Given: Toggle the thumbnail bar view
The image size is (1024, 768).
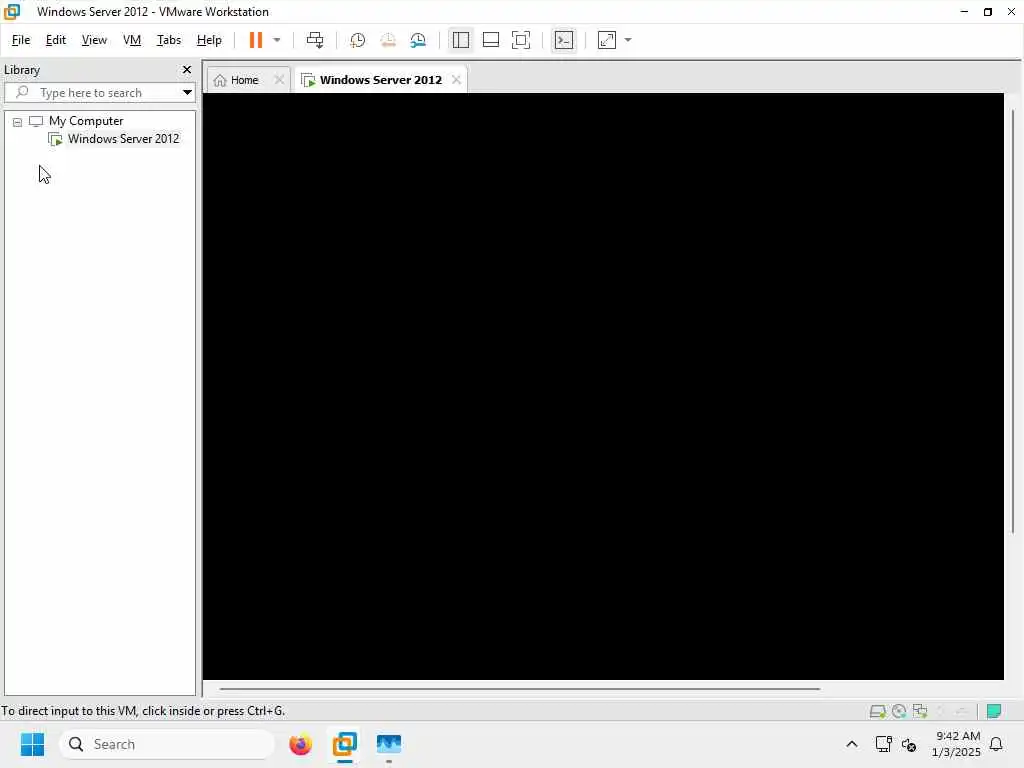Looking at the screenshot, I should pos(490,40).
